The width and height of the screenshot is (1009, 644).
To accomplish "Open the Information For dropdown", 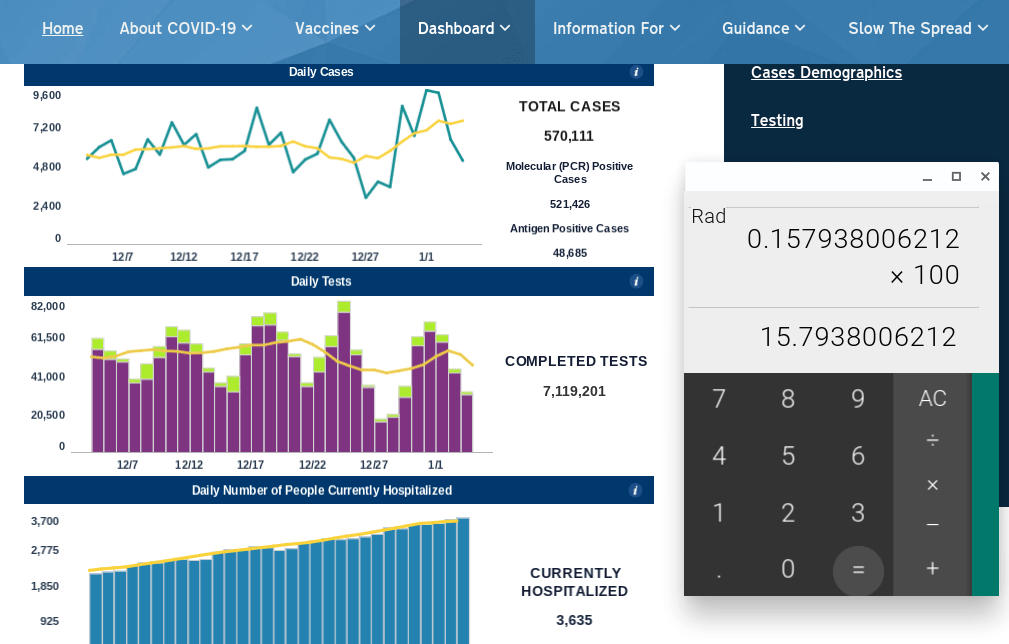I will pos(616,28).
